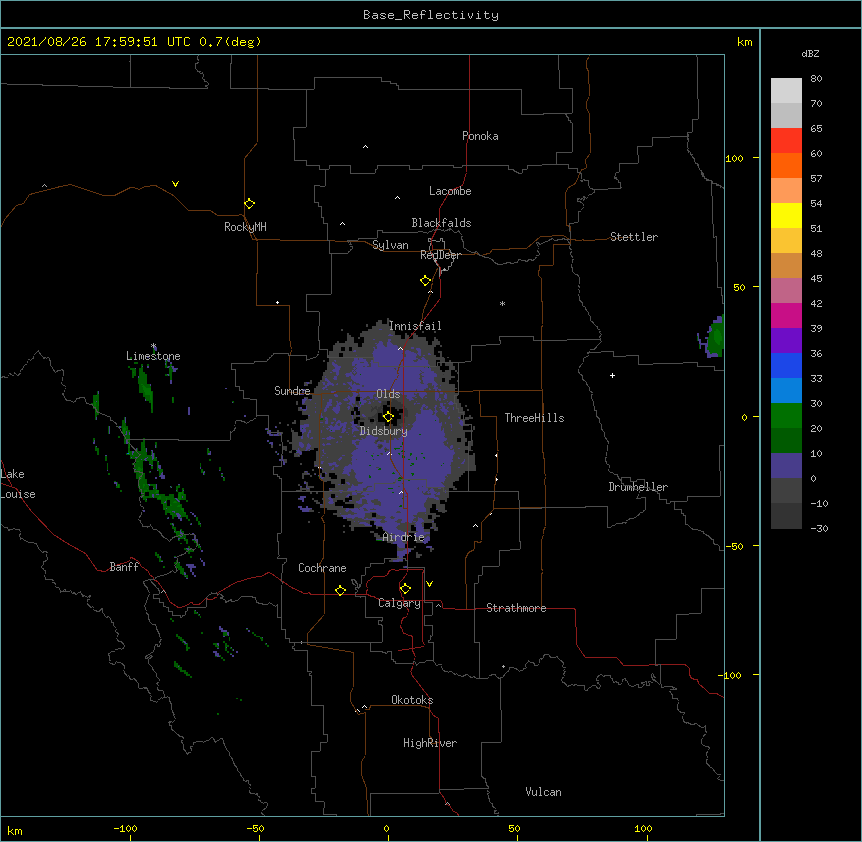Pick the purple swatch between 39 and 36
The height and width of the screenshot is (842, 862).
786,341
